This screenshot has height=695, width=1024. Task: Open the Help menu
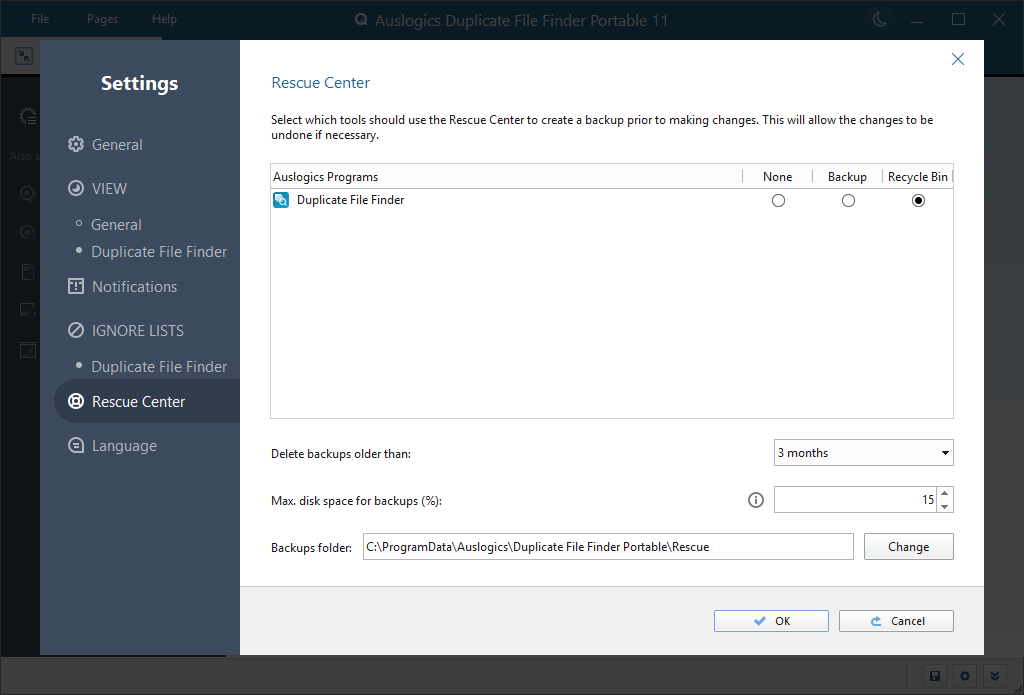164,19
